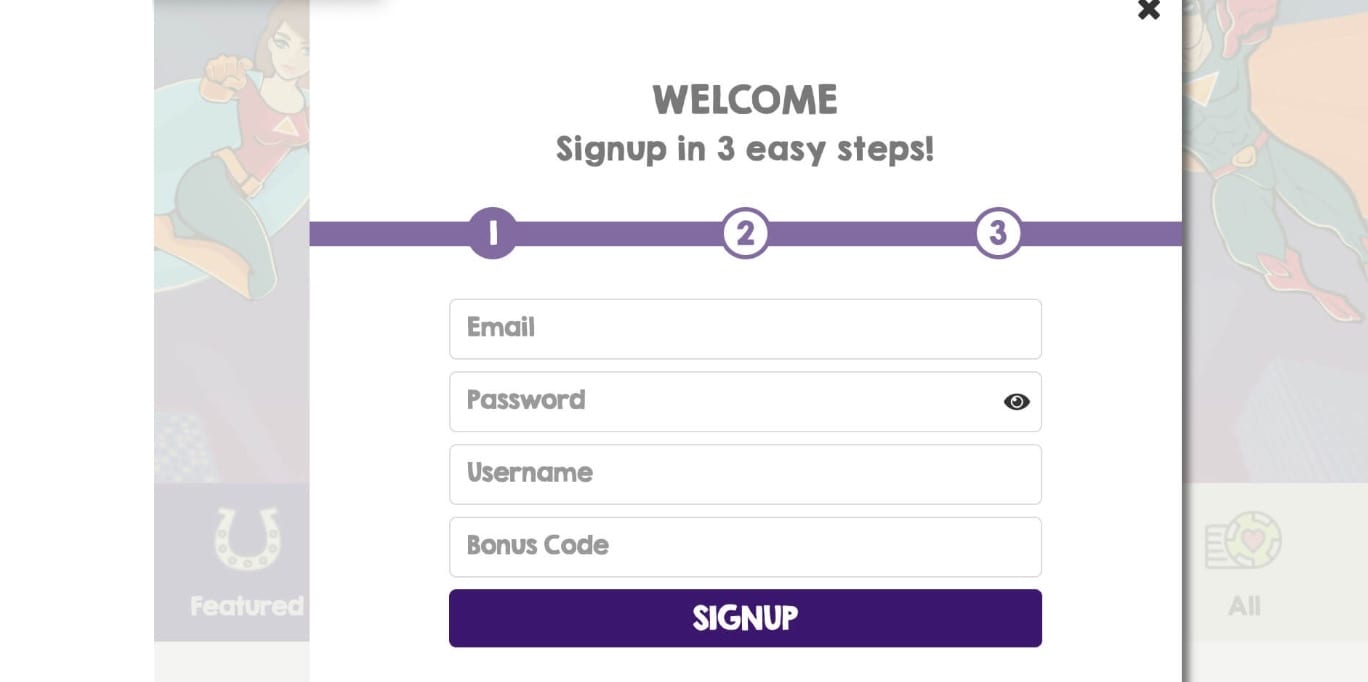This screenshot has width=1368, height=682.
Task: Focus the Password input field
Action: click(745, 402)
